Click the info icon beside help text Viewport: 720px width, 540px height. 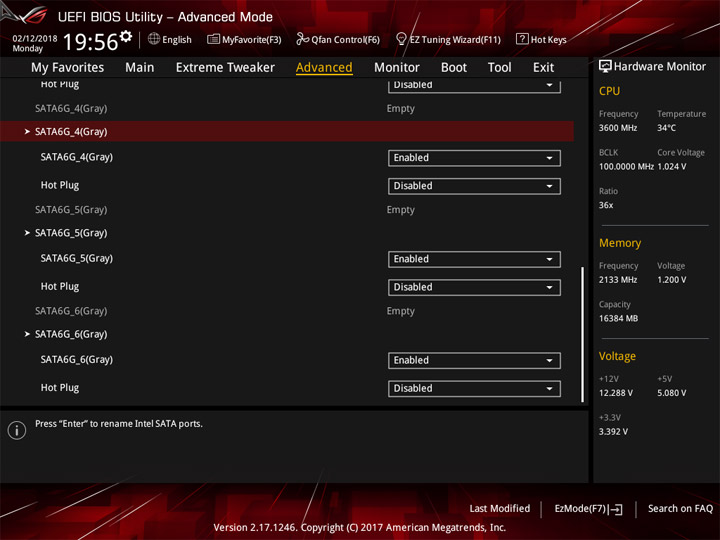(17, 430)
